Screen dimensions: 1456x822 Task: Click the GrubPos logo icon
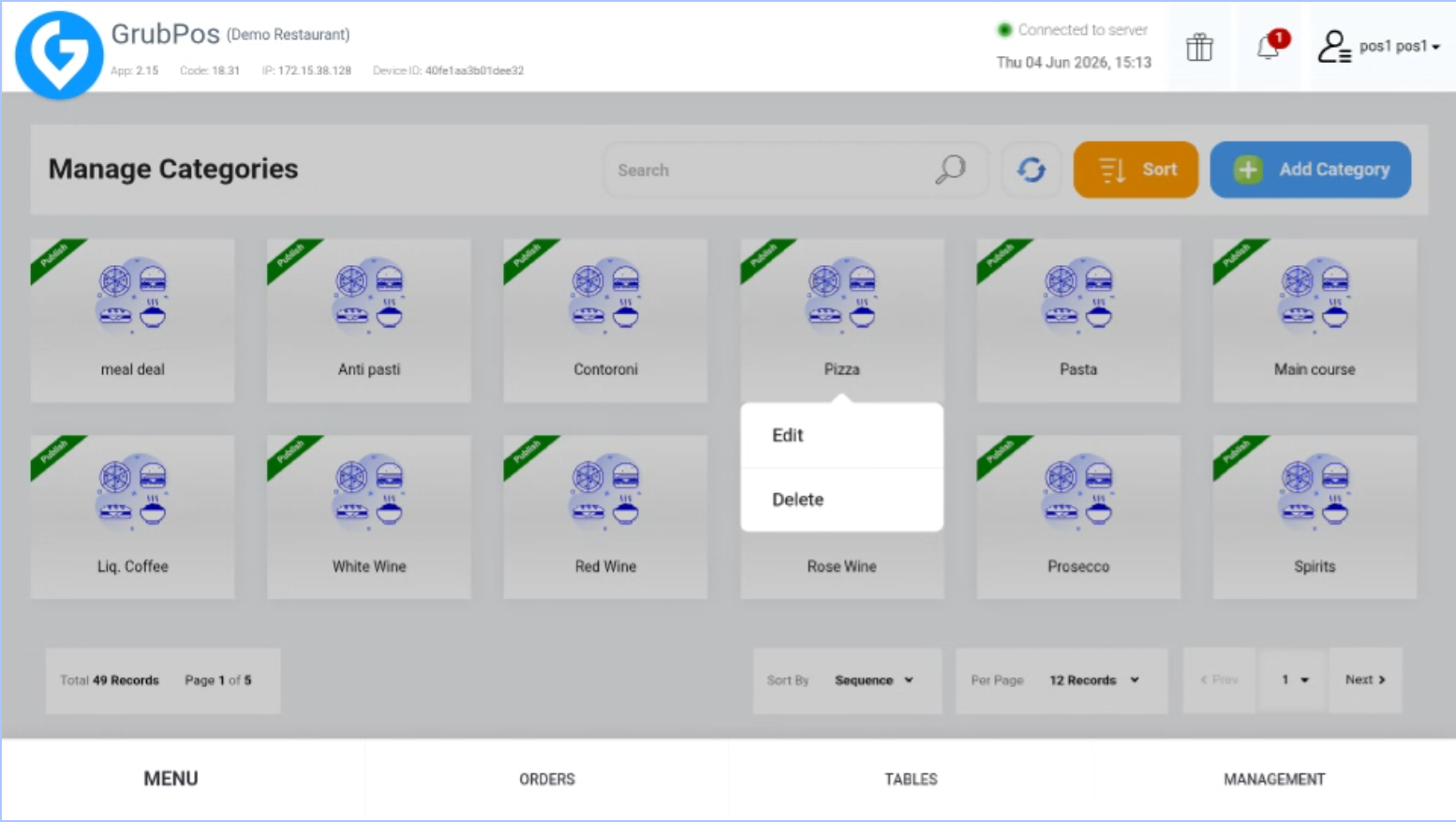(x=59, y=54)
